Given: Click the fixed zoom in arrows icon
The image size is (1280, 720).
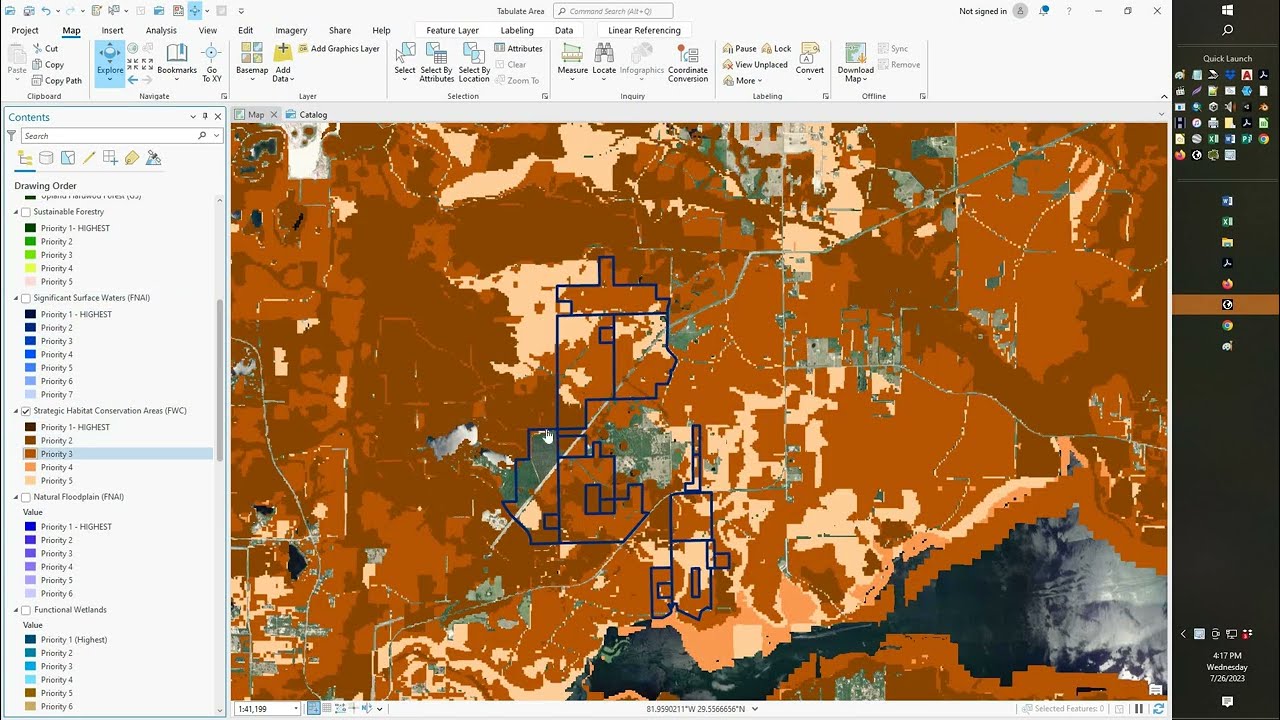Looking at the screenshot, I should 133,65.
